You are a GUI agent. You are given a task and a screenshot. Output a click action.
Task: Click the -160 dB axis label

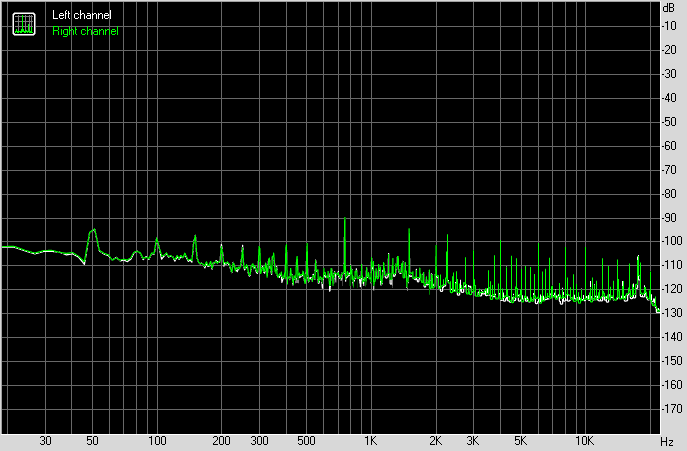tap(672, 384)
